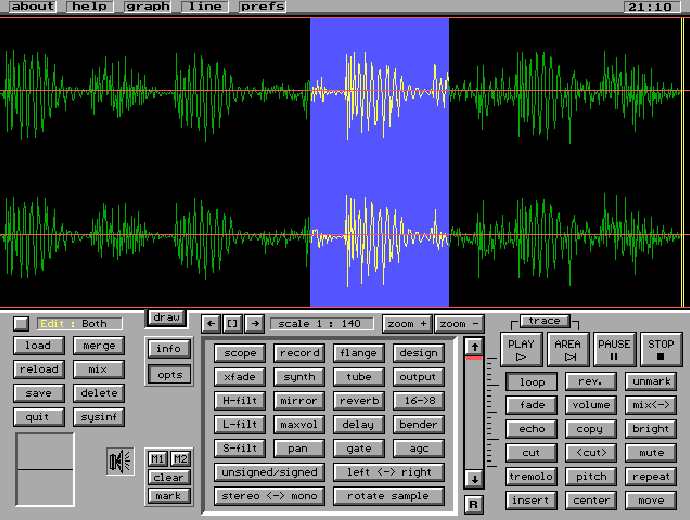Click the mix button
Screen dimensions: 690x520
pos(99,369)
